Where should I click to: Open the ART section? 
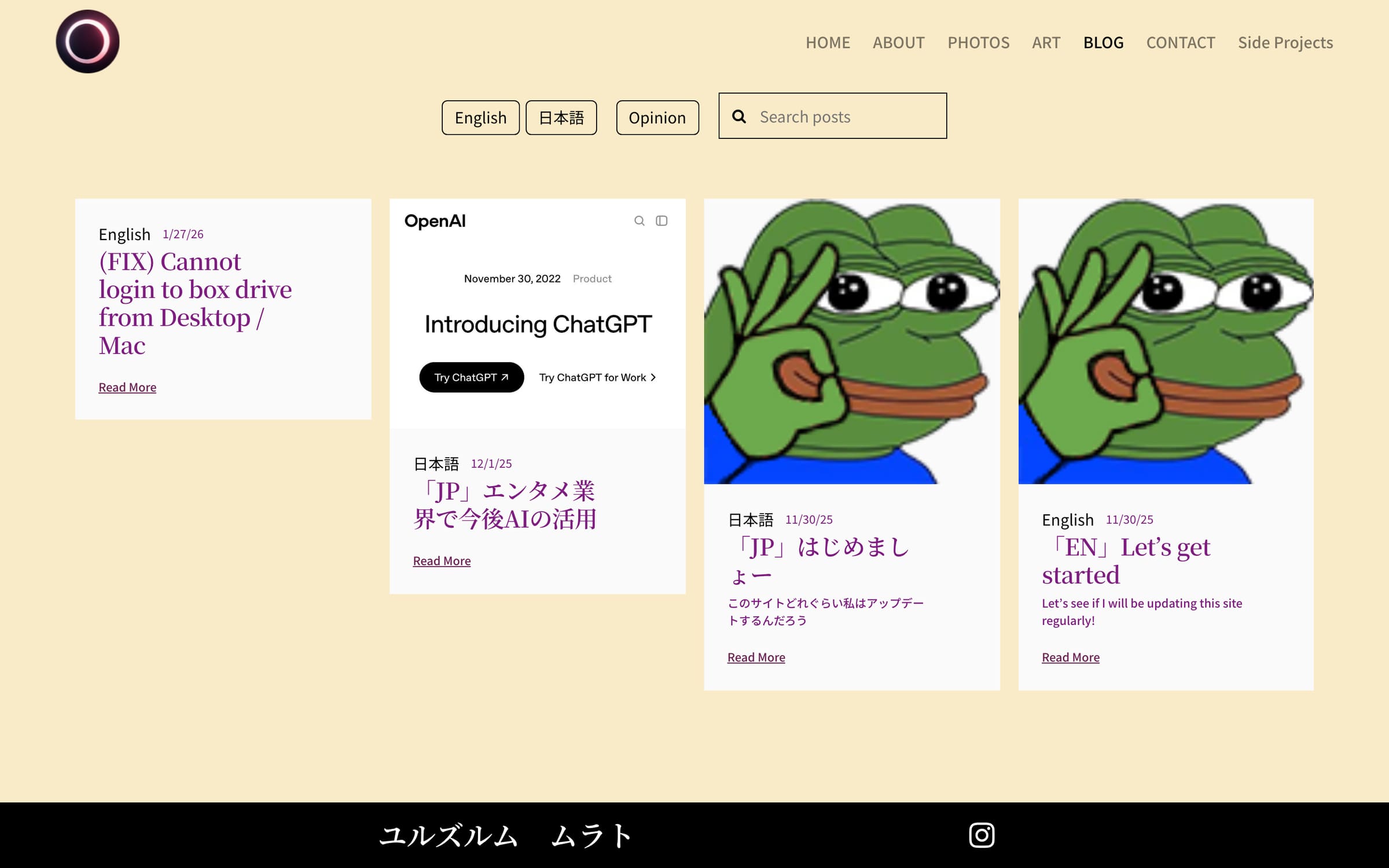1046,42
